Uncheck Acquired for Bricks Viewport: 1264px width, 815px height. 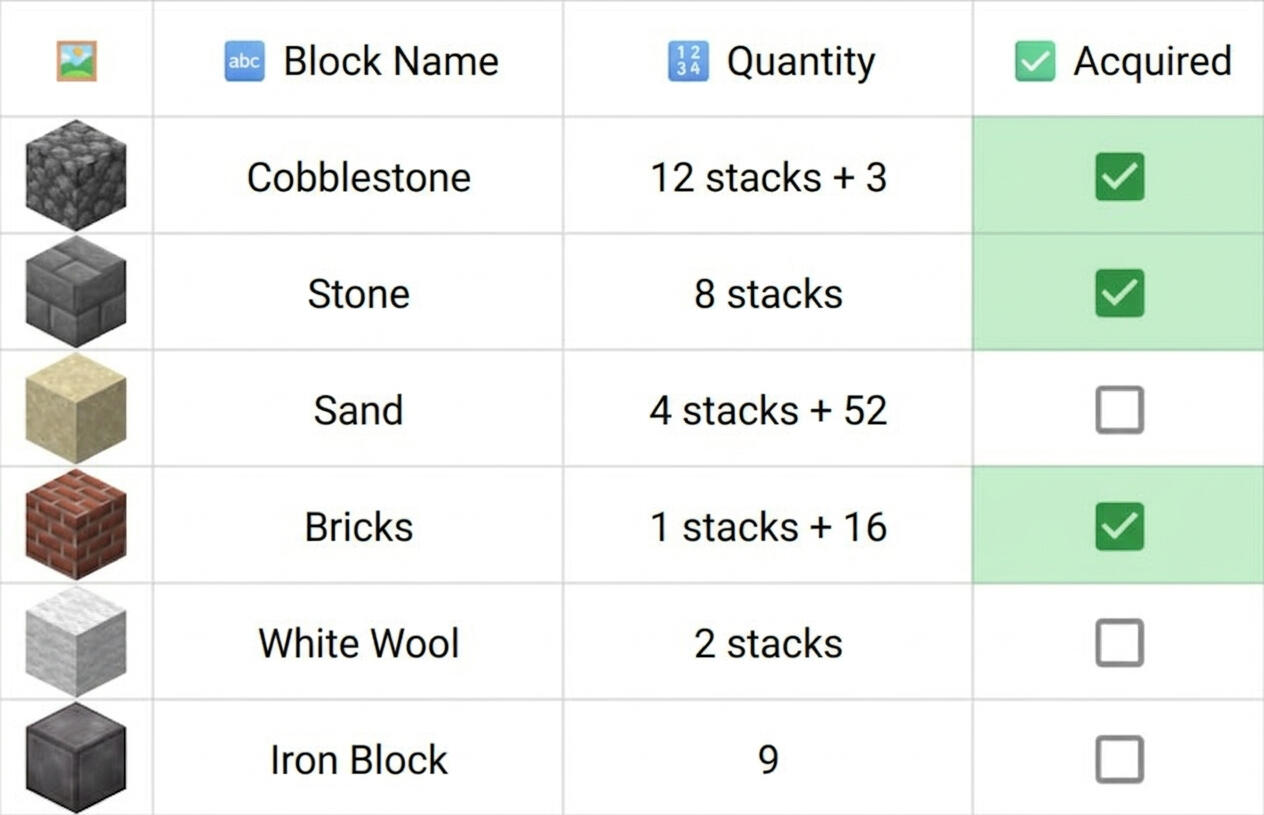1119,526
